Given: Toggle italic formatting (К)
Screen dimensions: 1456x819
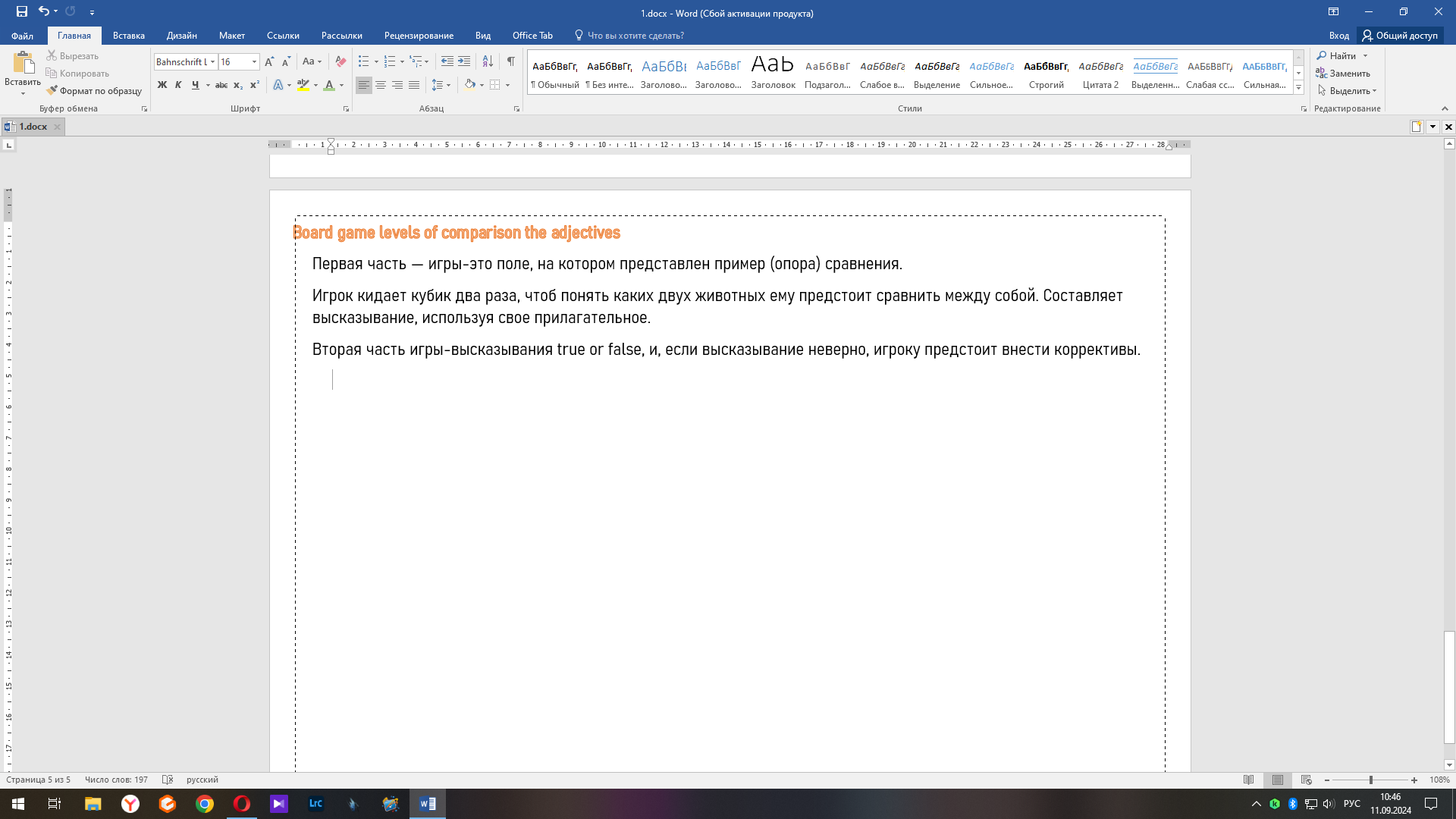Looking at the screenshot, I should point(178,85).
